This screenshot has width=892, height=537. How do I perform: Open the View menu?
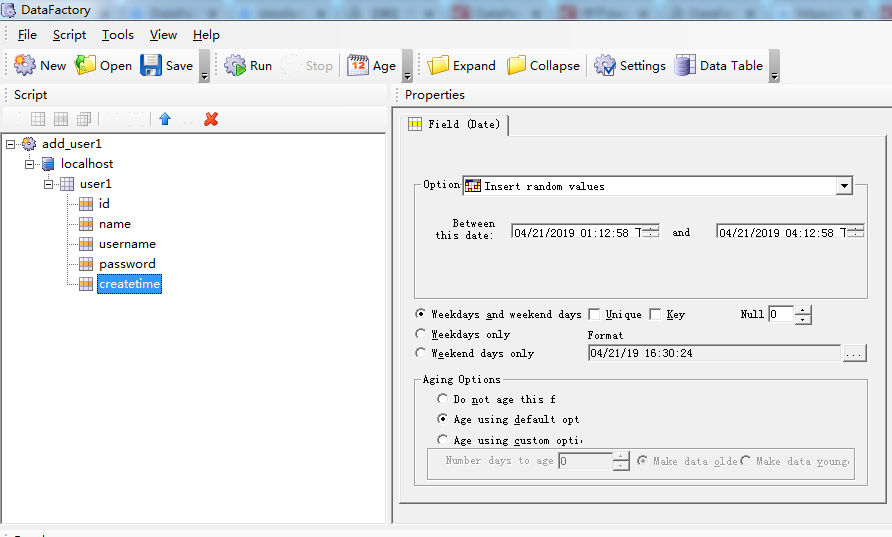(x=163, y=35)
